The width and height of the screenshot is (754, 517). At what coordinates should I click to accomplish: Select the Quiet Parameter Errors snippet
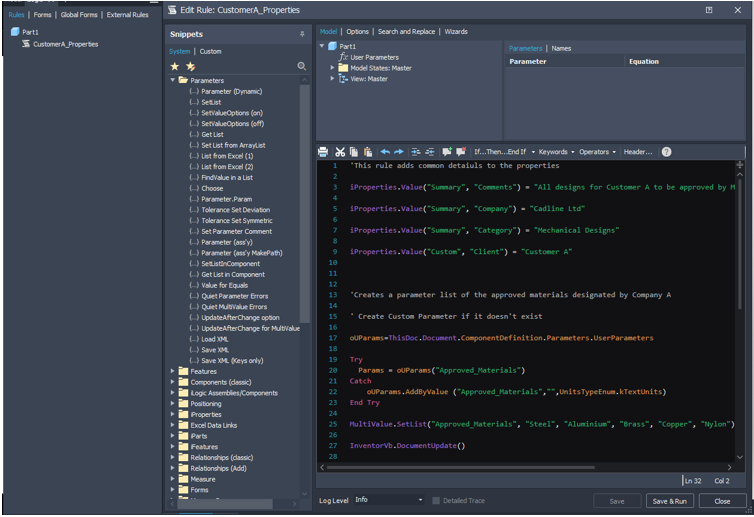click(x=235, y=296)
